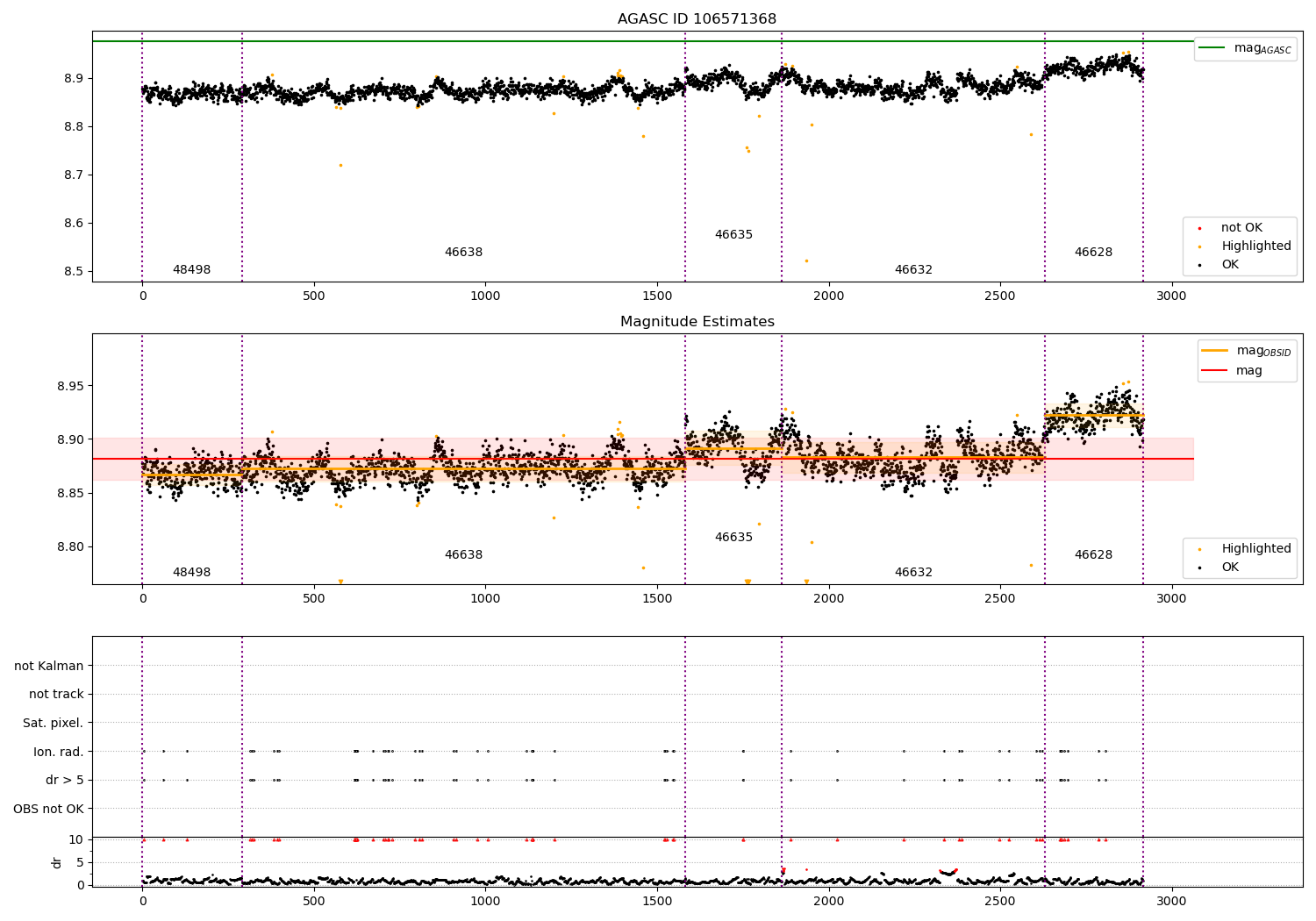This screenshot has width=1316, height=921.
Task: Click the OBSID label 46632 in the middle plot
Action: [x=913, y=573]
